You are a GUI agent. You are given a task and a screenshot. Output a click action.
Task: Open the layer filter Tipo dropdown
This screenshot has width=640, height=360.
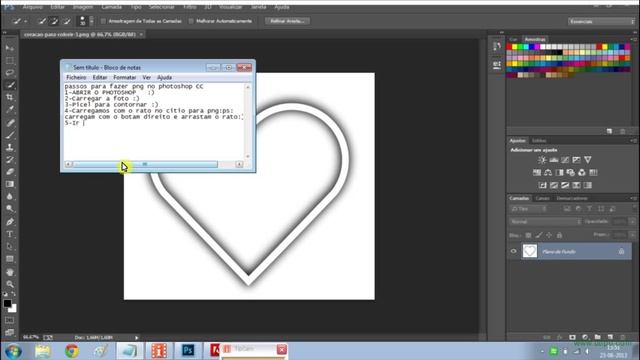(x=529, y=209)
